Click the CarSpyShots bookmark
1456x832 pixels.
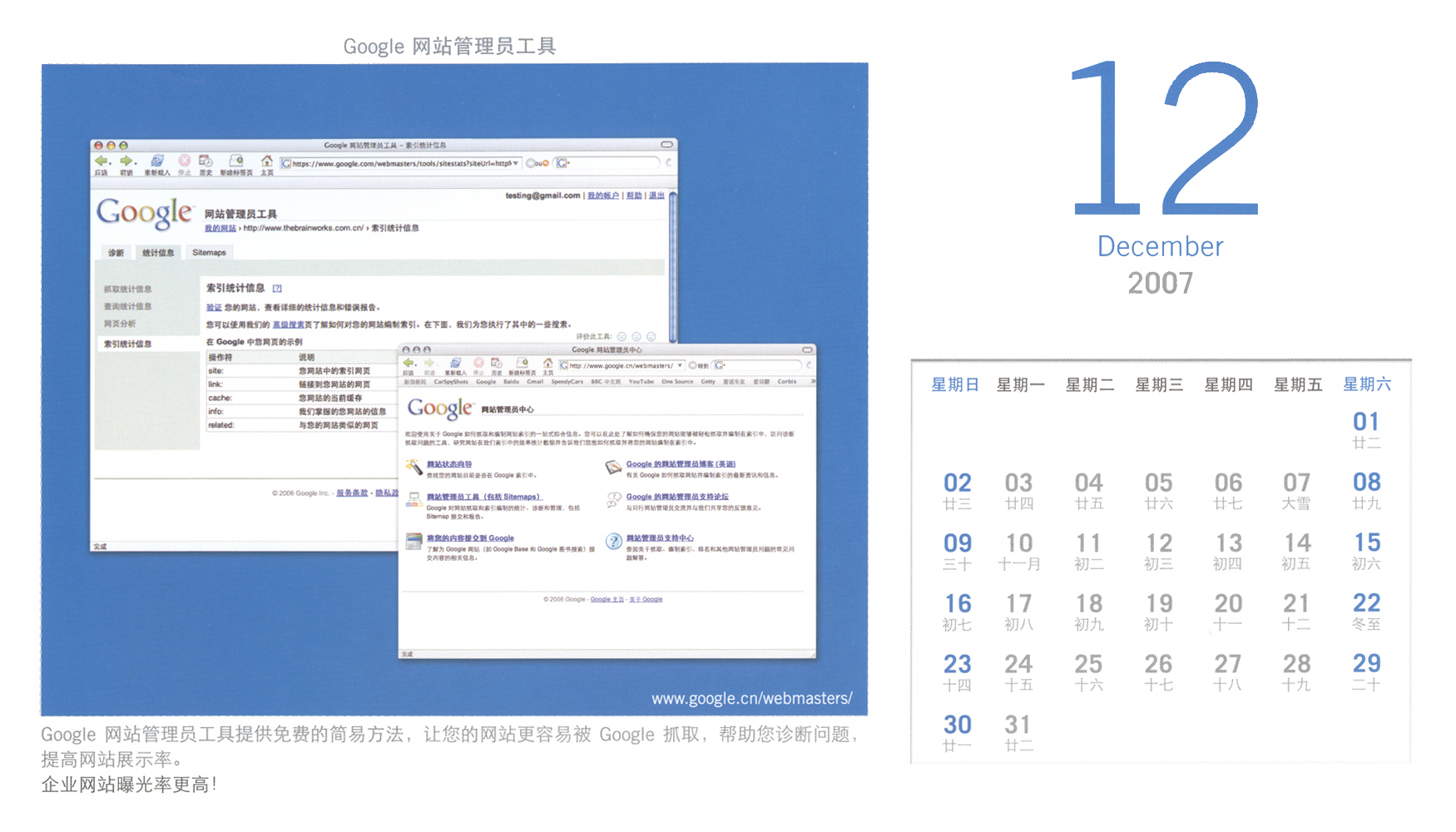tap(451, 382)
